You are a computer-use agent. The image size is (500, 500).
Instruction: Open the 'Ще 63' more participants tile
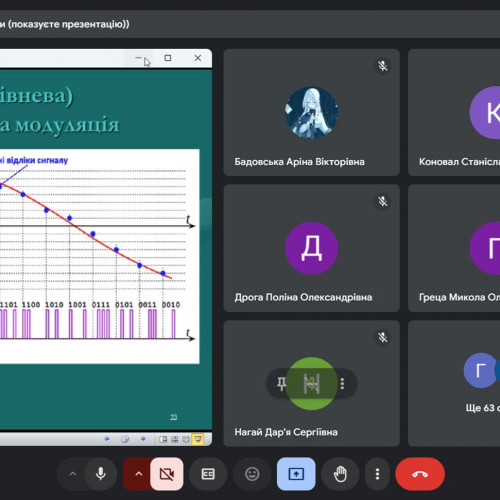(454, 383)
